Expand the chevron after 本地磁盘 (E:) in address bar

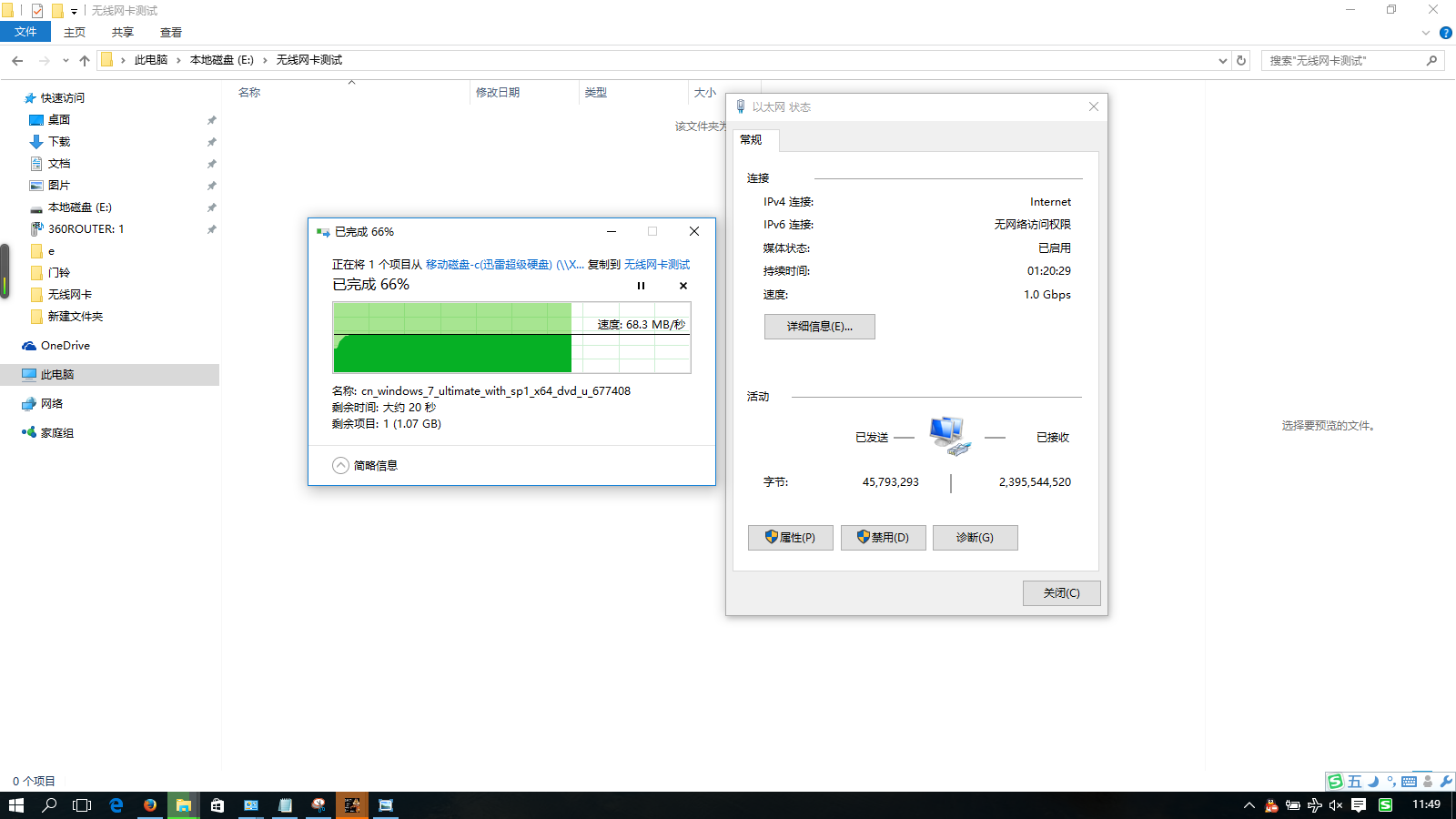point(265,60)
